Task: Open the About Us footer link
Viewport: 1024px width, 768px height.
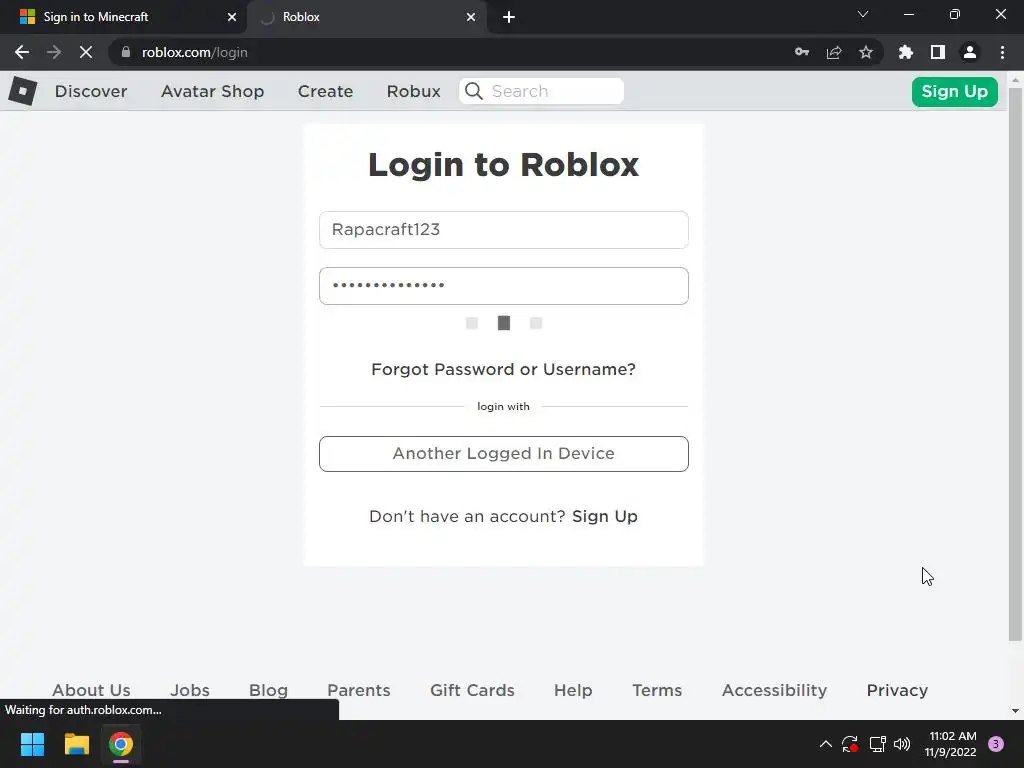Action: [x=91, y=690]
